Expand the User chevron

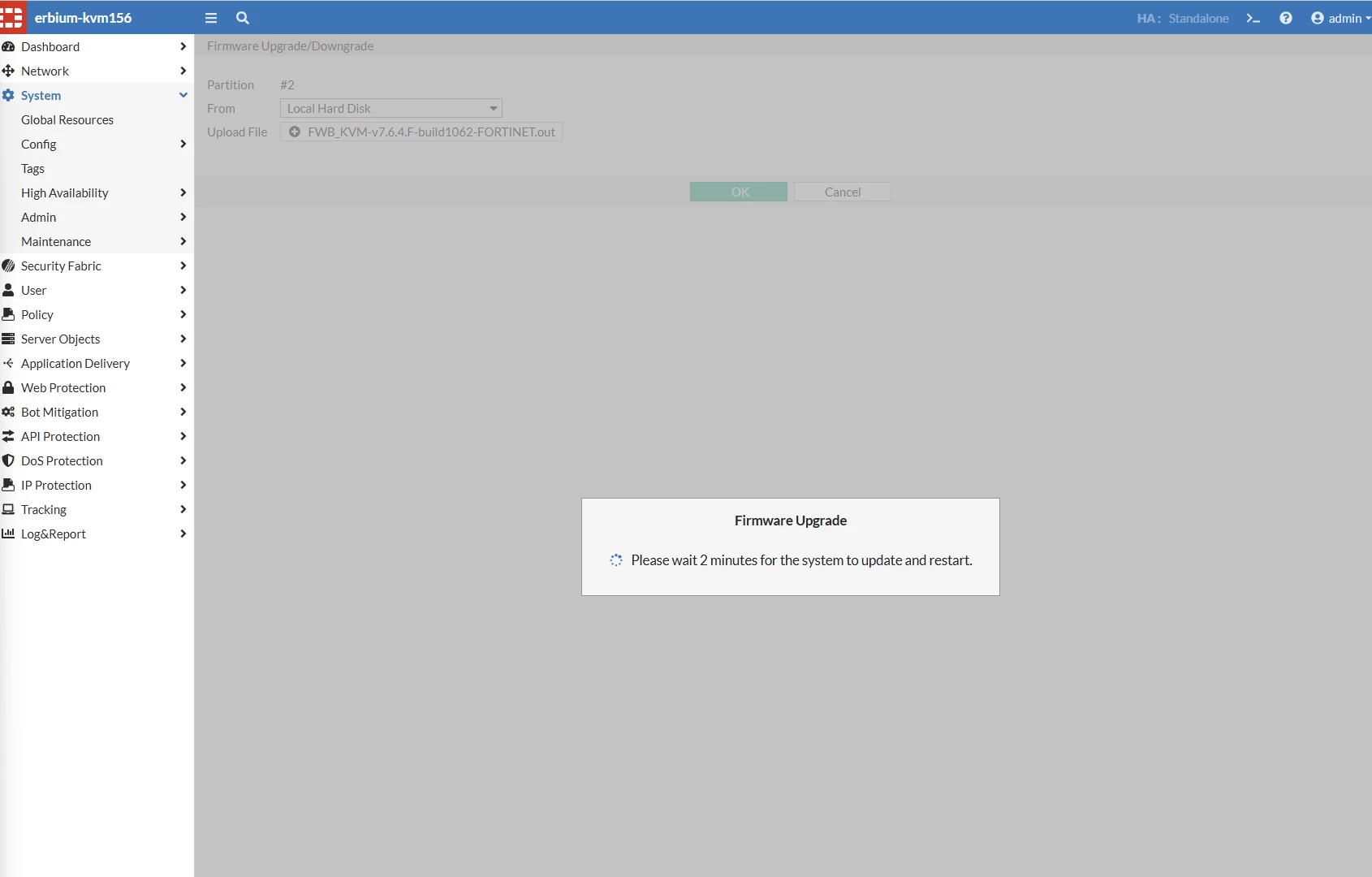coord(183,290)
